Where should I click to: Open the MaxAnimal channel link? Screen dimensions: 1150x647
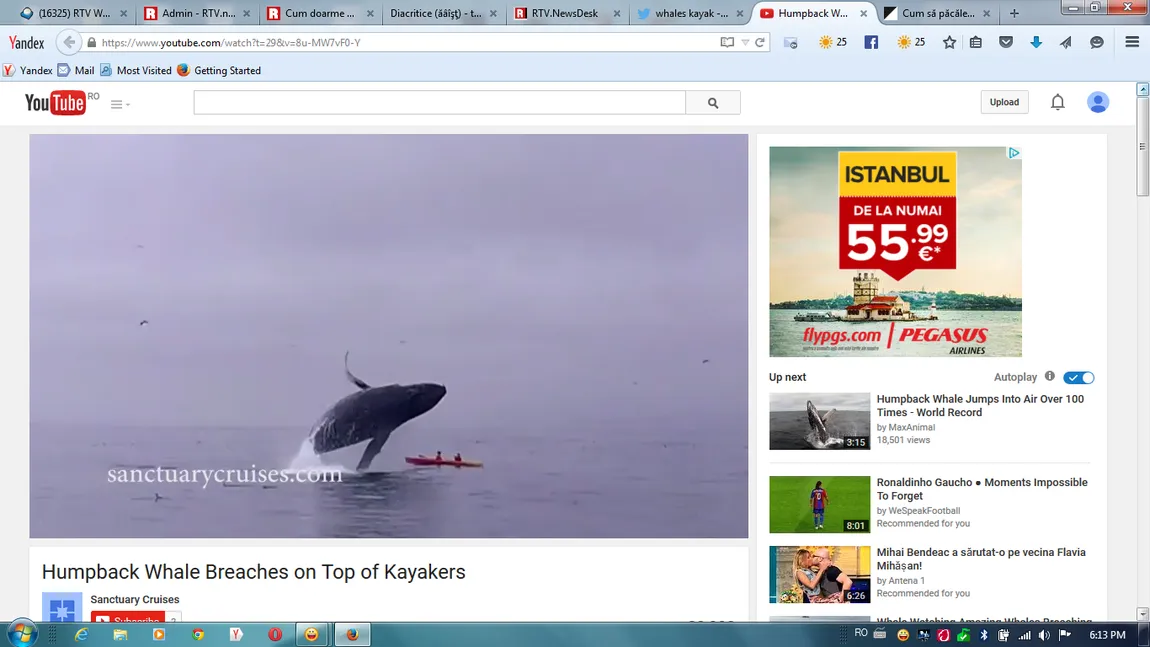coord(912,427)
